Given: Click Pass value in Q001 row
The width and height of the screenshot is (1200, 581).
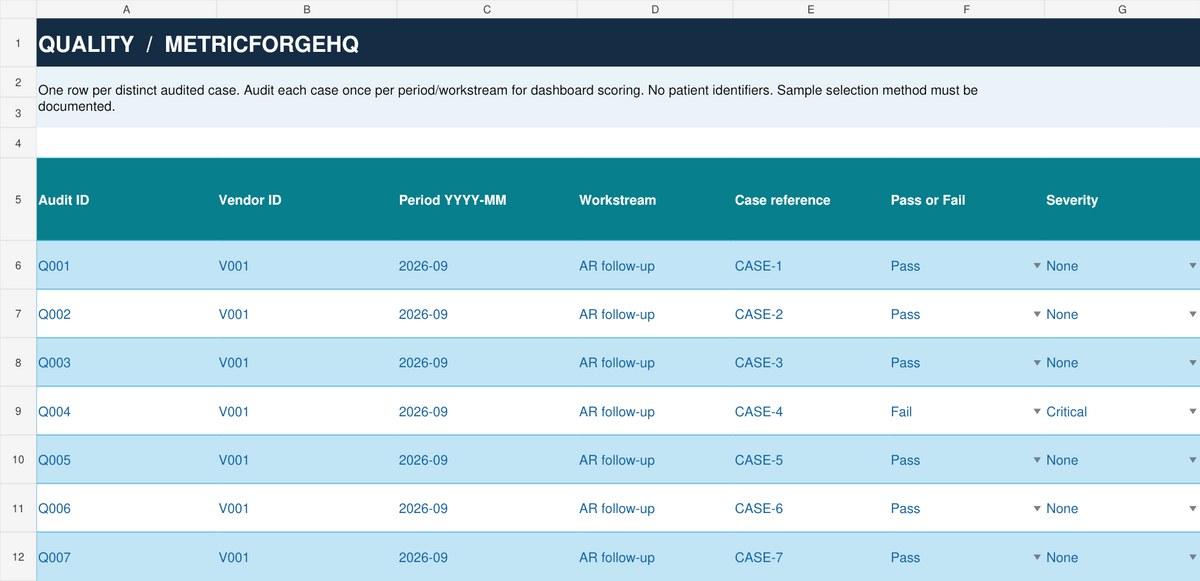Looking at the screenshot, I should [905, 266].
